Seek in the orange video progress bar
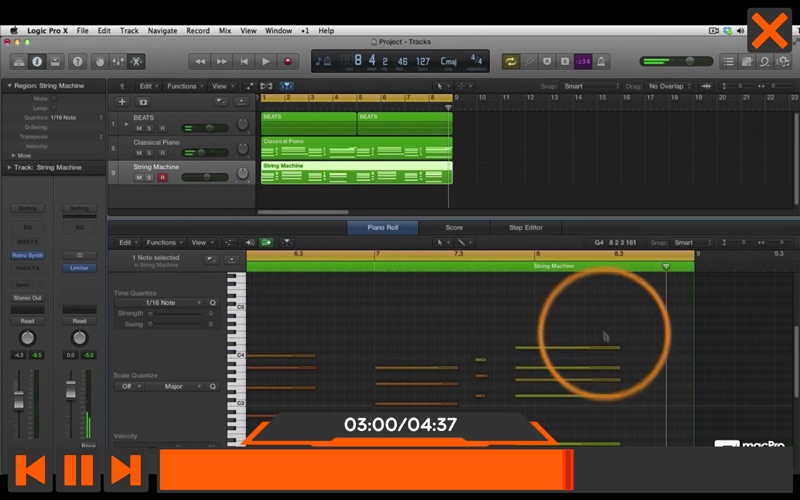The width and height of the screenshot is (800, 500). (477, 470)
